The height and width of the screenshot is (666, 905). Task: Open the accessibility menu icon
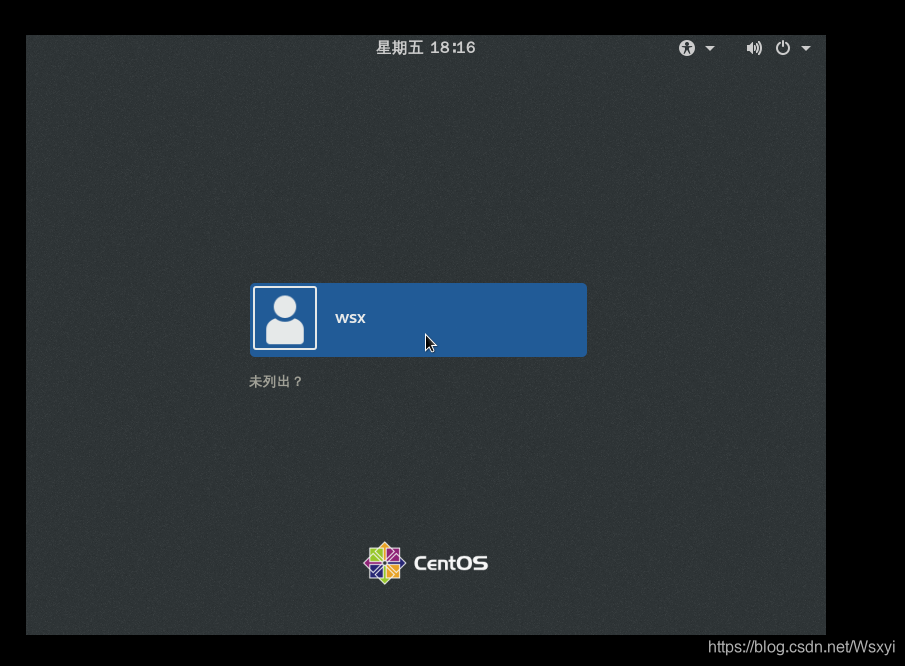pyautogui.click(x=687, y=48)
